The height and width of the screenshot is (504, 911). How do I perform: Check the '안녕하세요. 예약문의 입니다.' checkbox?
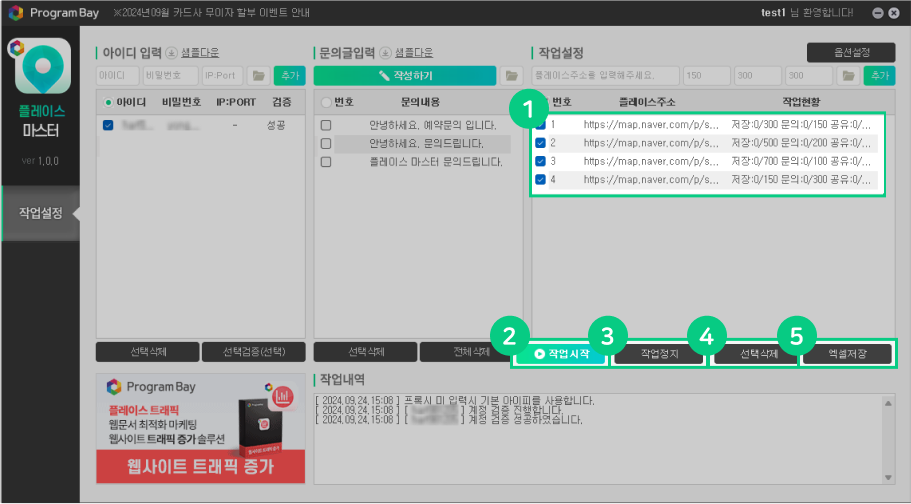click(326, 126)
